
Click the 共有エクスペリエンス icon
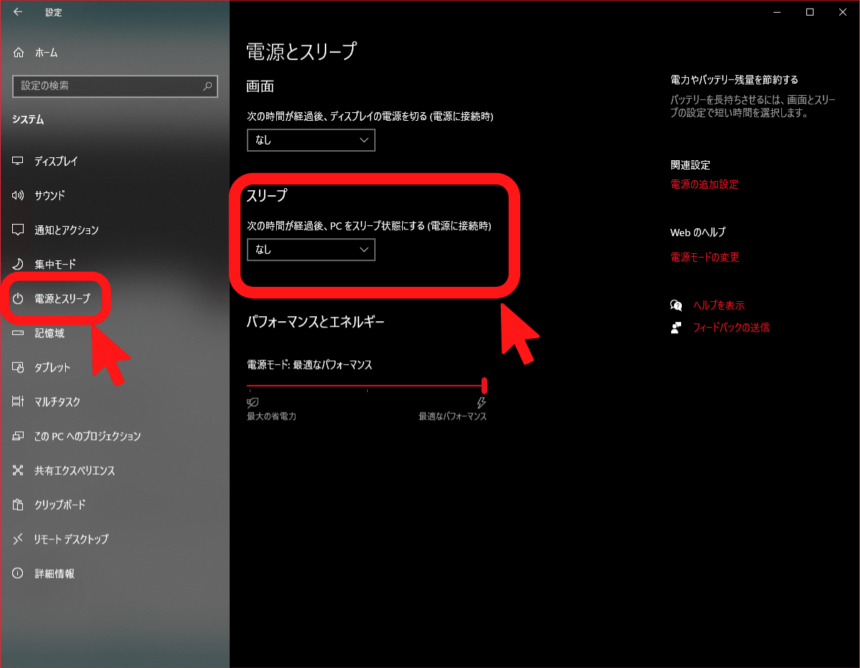[18, 470]
